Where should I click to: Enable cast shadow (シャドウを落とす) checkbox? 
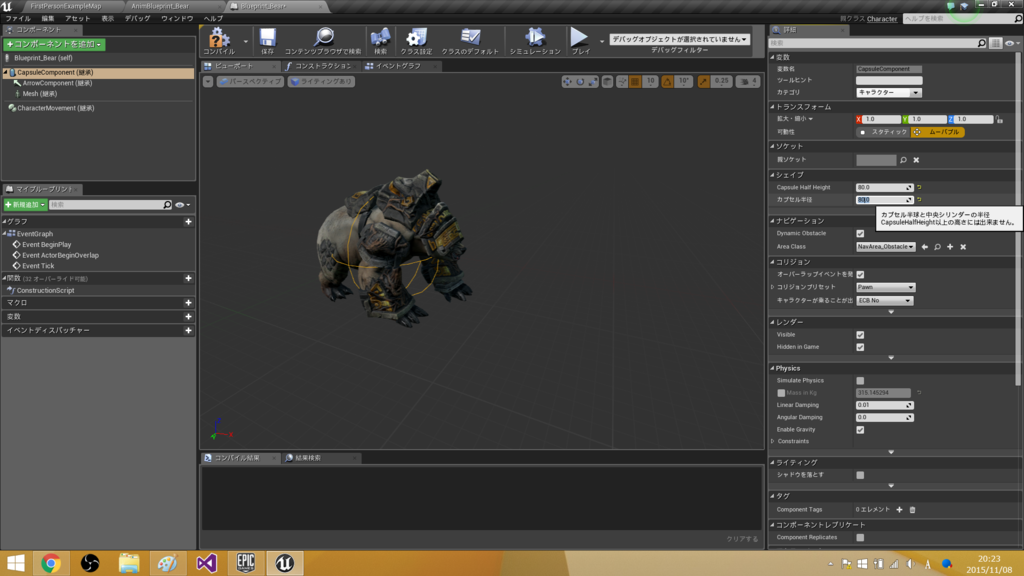click(x=860, y=475)
